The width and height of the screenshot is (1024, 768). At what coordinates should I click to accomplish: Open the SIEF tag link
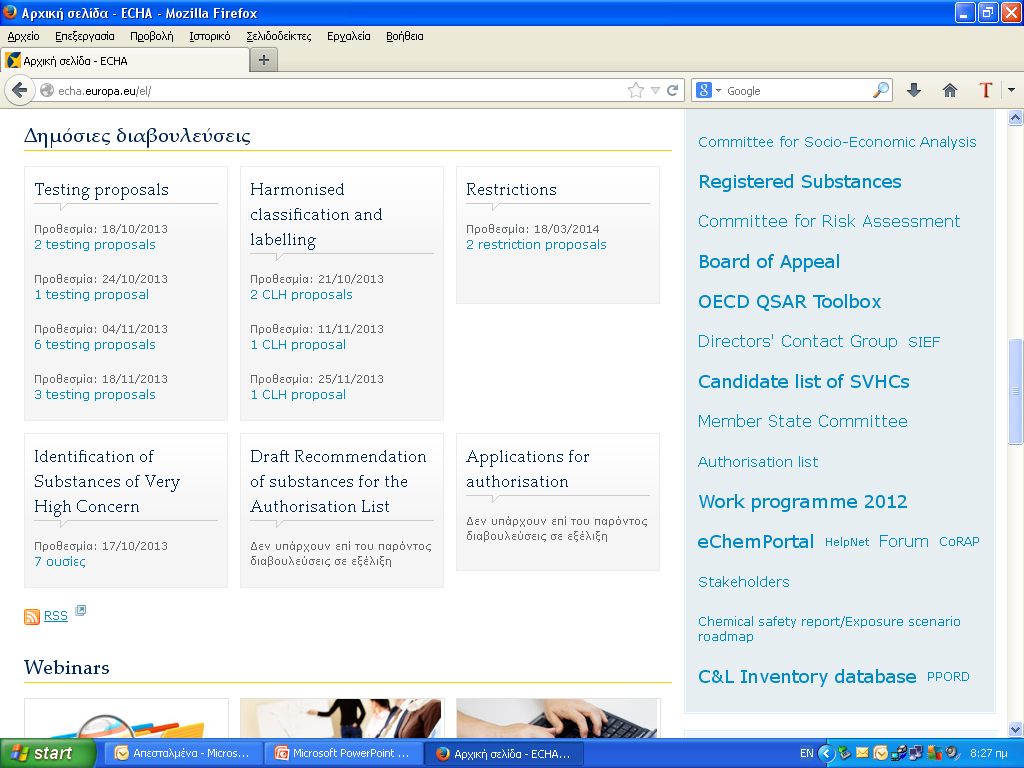(924, 342)
